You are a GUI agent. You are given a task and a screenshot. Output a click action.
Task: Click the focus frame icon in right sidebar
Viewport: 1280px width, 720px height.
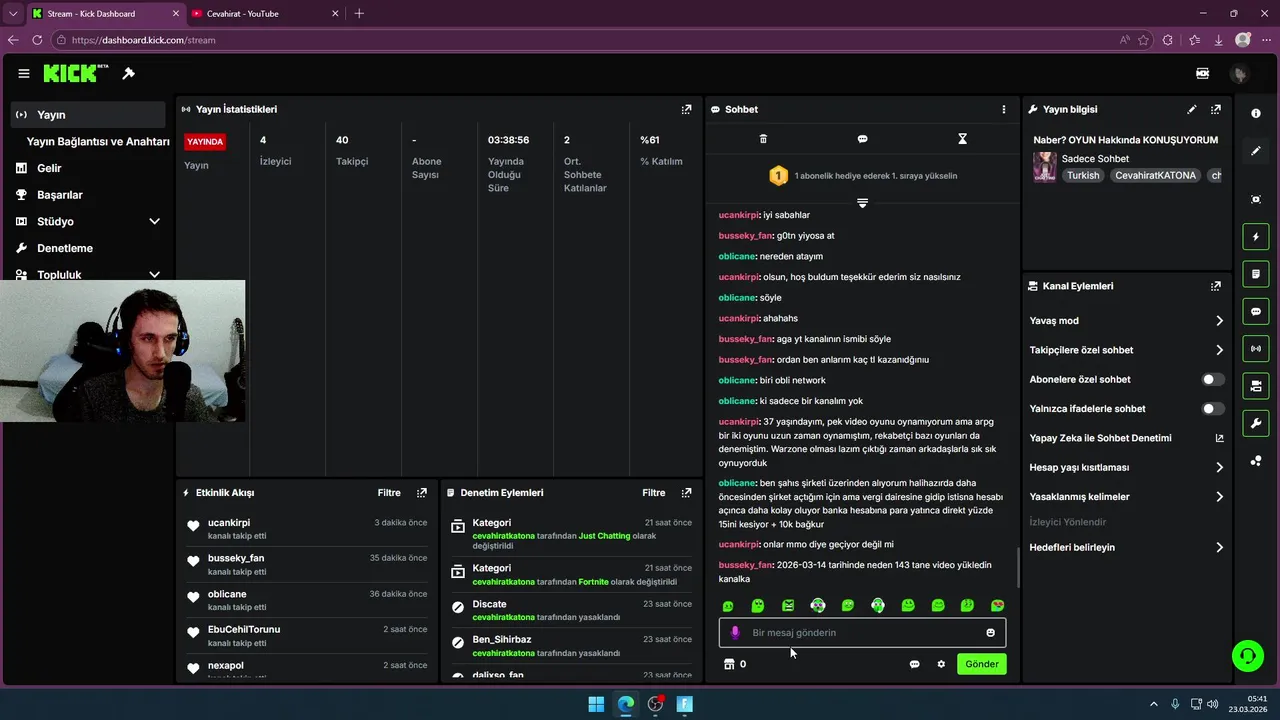[x=1256, y=199]
